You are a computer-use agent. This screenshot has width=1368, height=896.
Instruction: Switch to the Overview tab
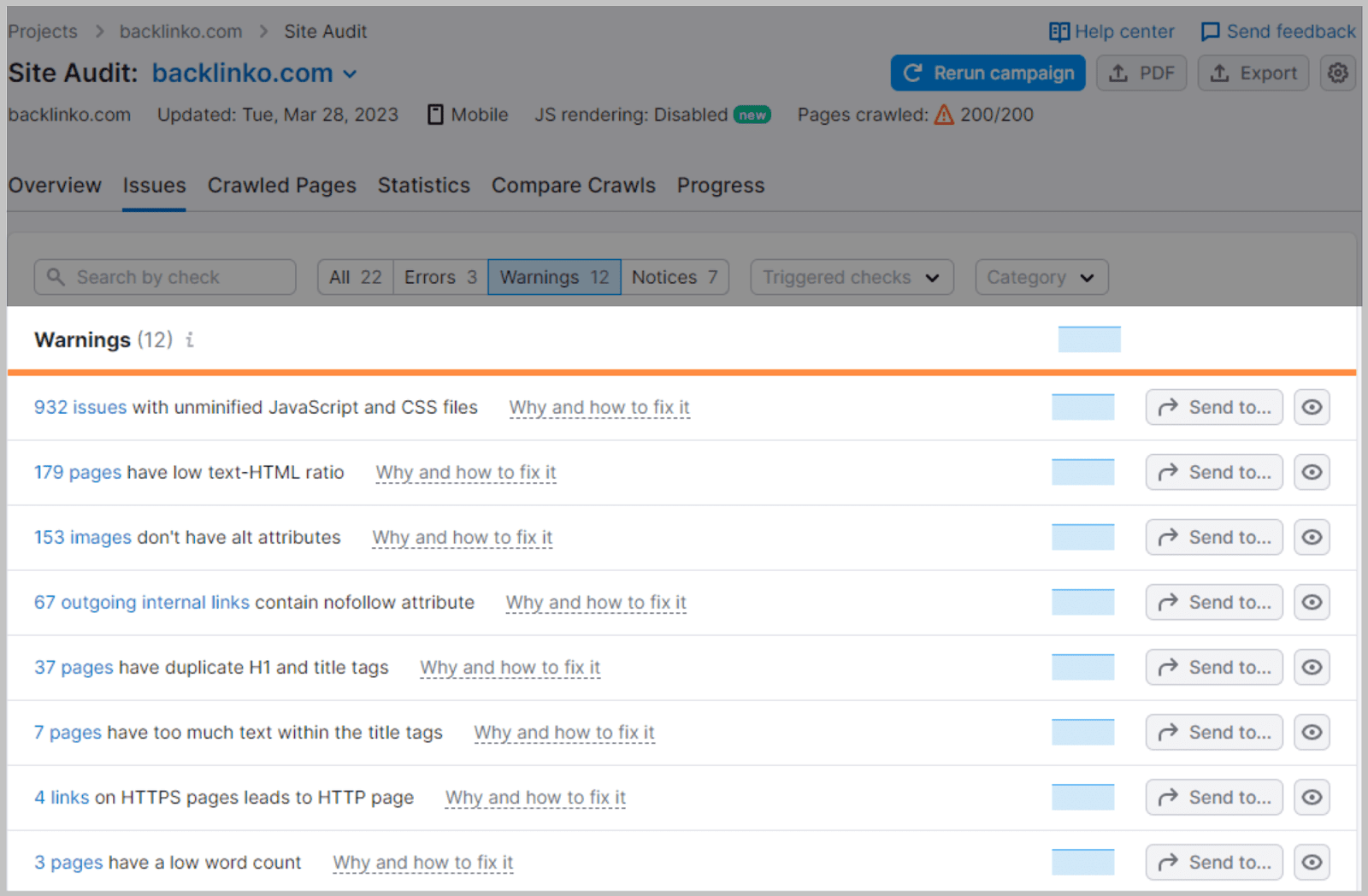(55, 186)
